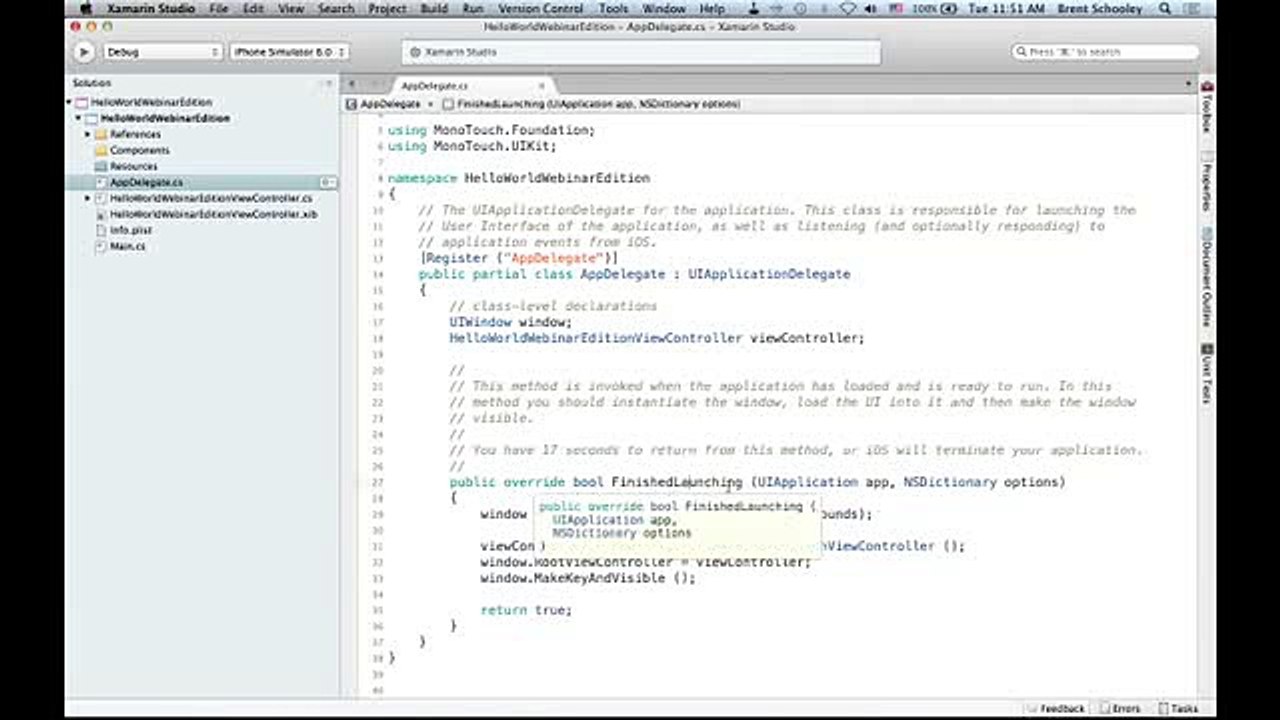Screen dimensions: 1280x720
Task: Open the Build menu
Action: (x=434, y=8)
